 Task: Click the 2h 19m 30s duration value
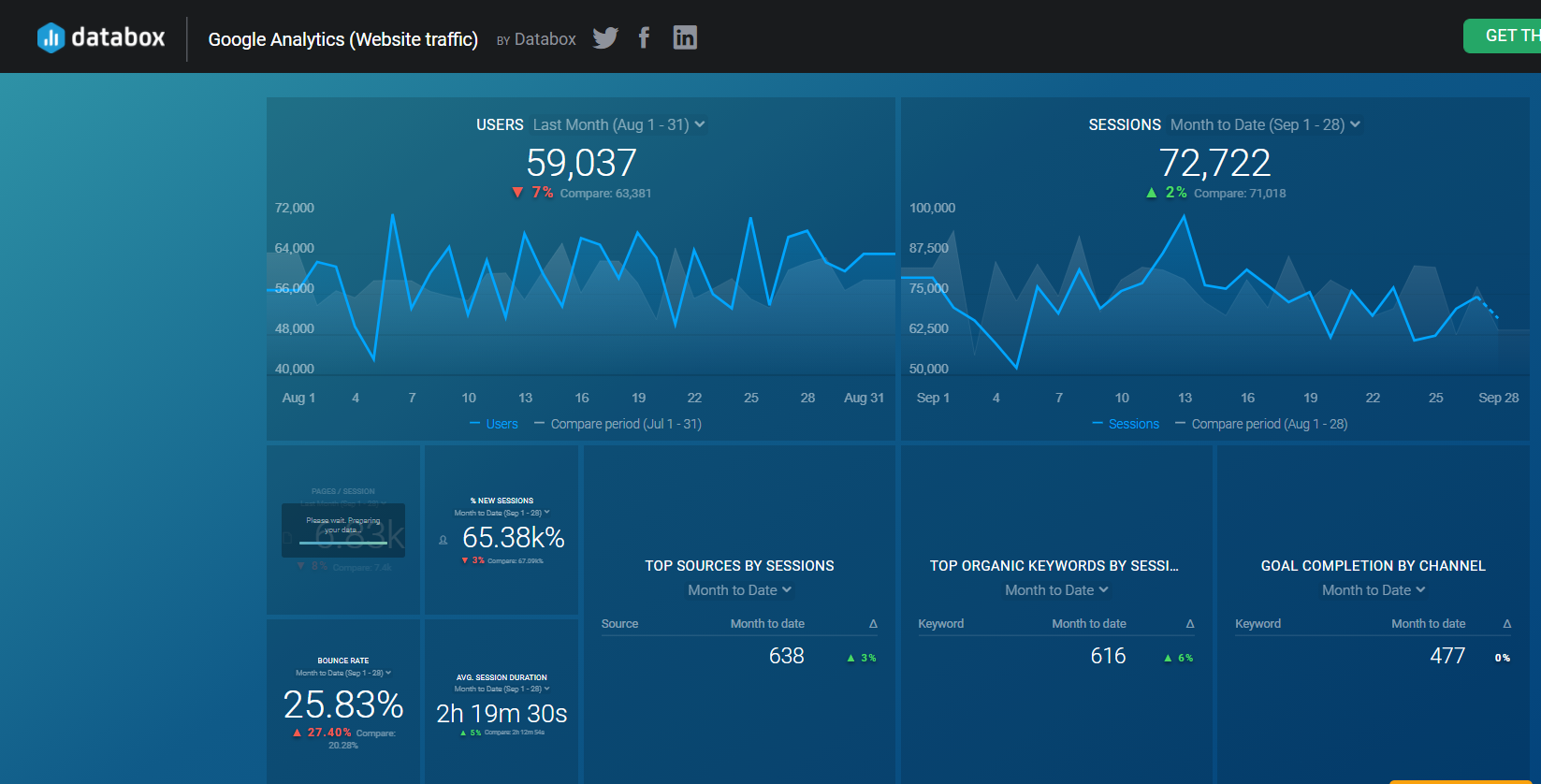pos(502,714)
